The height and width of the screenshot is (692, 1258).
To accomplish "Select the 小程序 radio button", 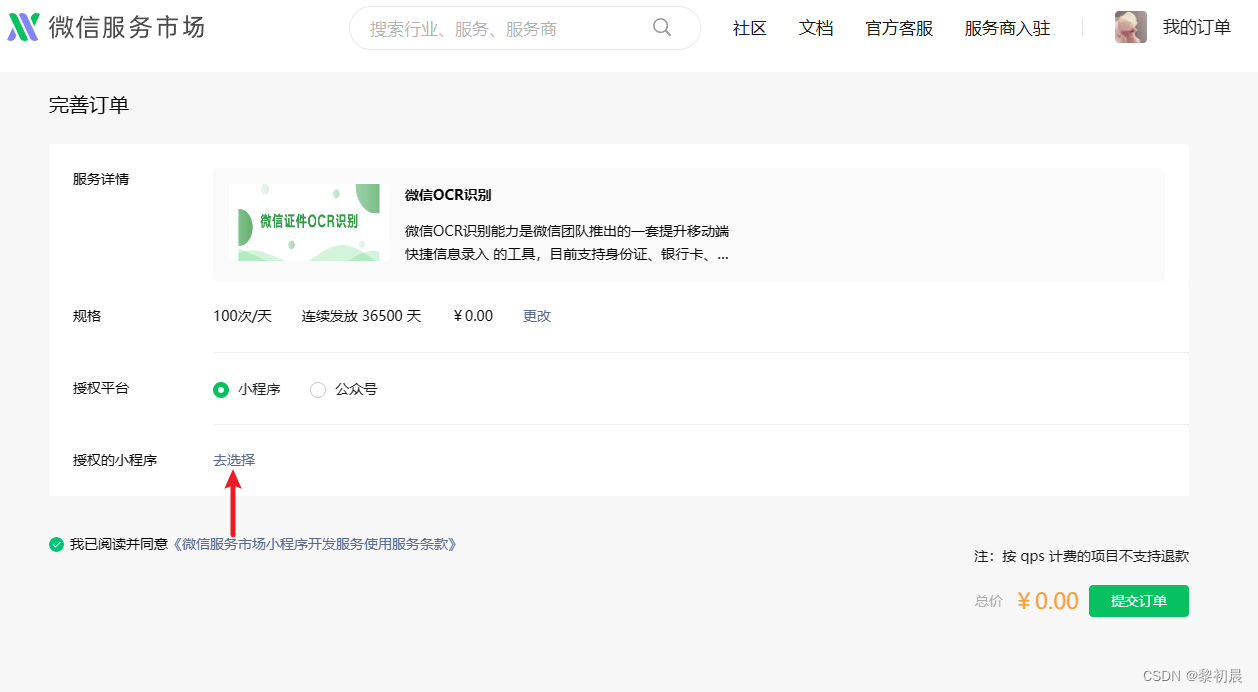I will click(221, 390).
